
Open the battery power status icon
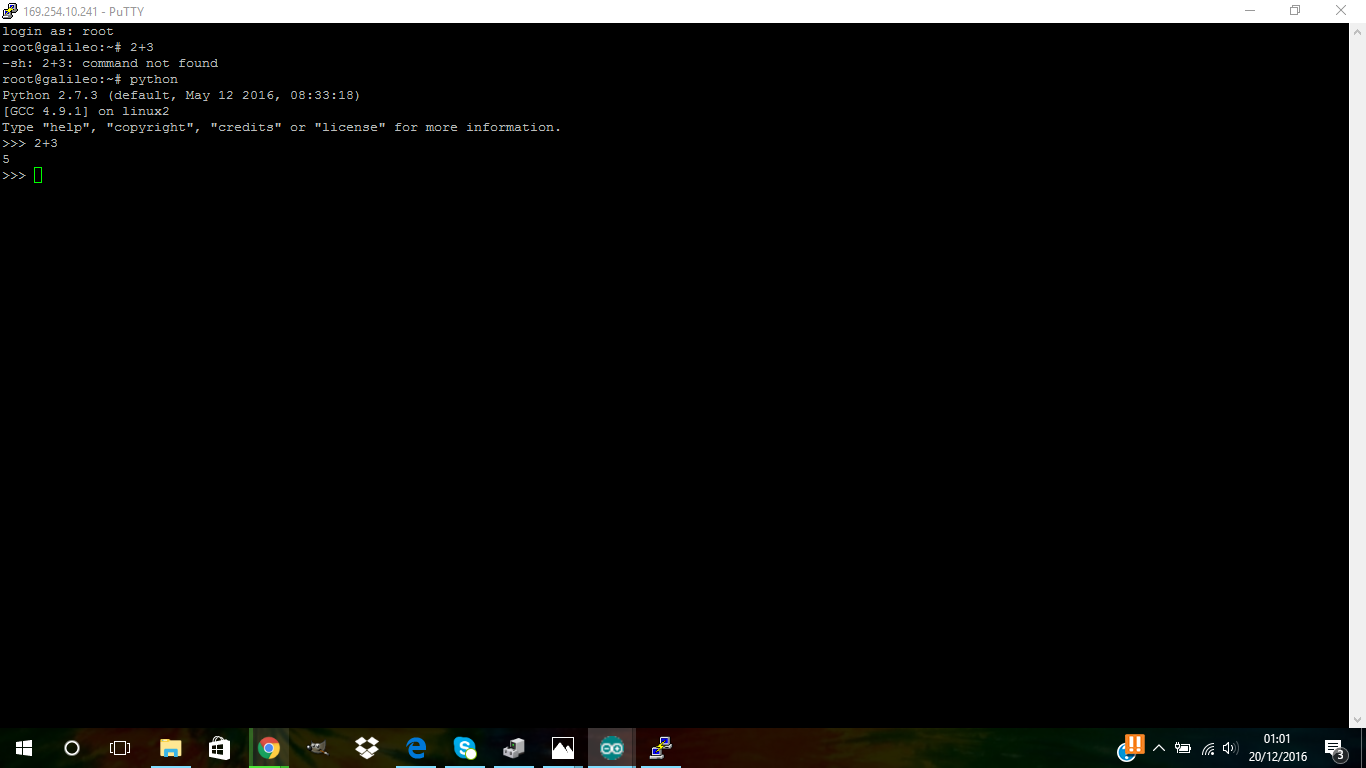[x=1183, y=748]
